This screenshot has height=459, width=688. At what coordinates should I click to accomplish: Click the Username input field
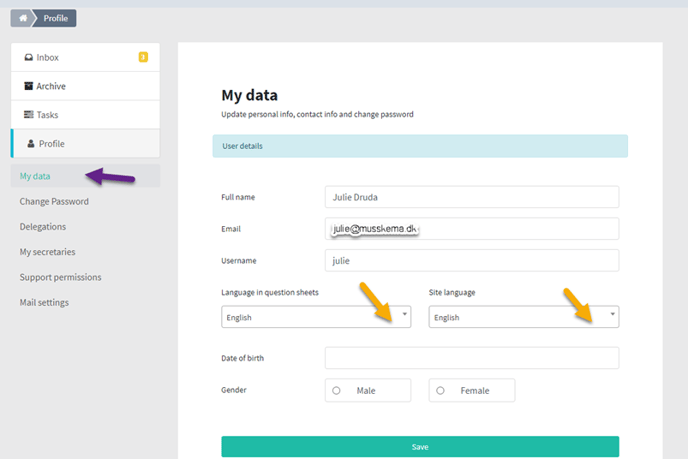coord(472,261)
